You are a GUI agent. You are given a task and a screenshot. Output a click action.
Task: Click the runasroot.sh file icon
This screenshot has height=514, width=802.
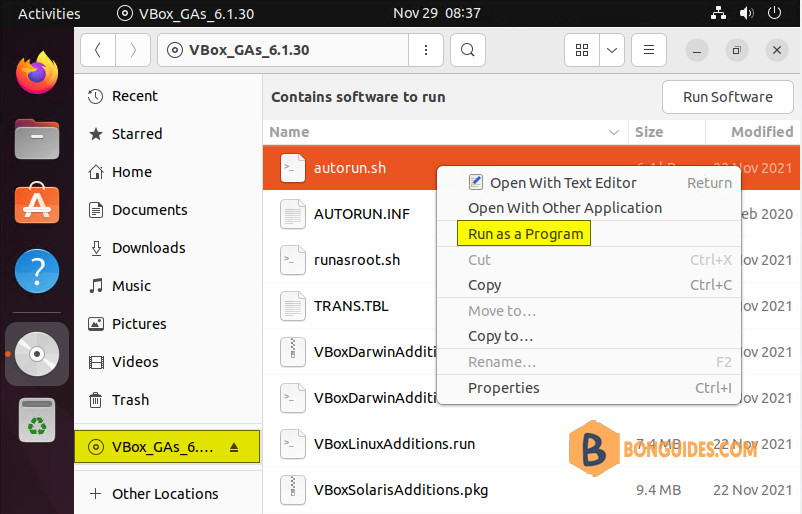click(x=293, y=260)
